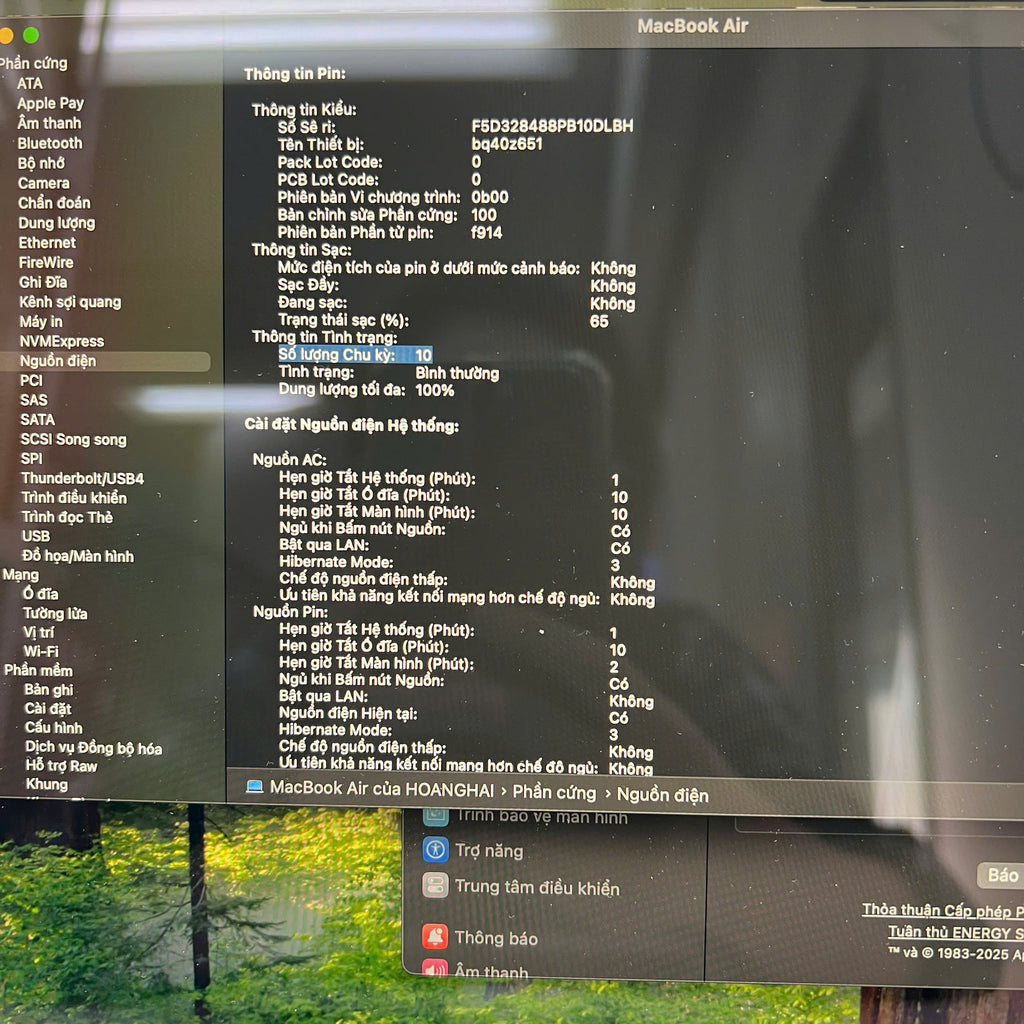
Task: Click the Trung tâm điều khiển icon
Action: coord(436,886)
